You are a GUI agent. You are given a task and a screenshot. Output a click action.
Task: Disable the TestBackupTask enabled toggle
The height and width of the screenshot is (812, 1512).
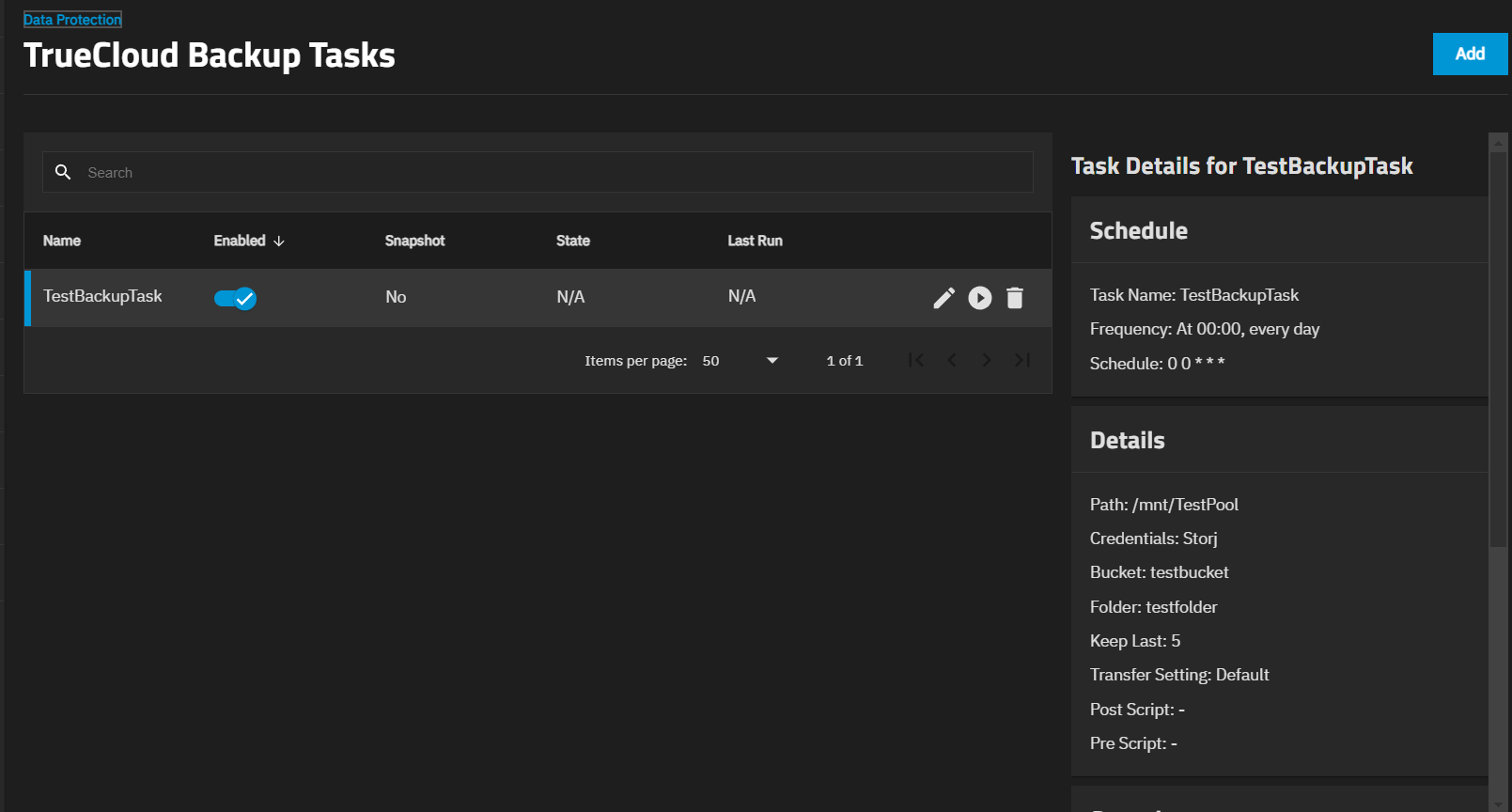click(235, 298)
